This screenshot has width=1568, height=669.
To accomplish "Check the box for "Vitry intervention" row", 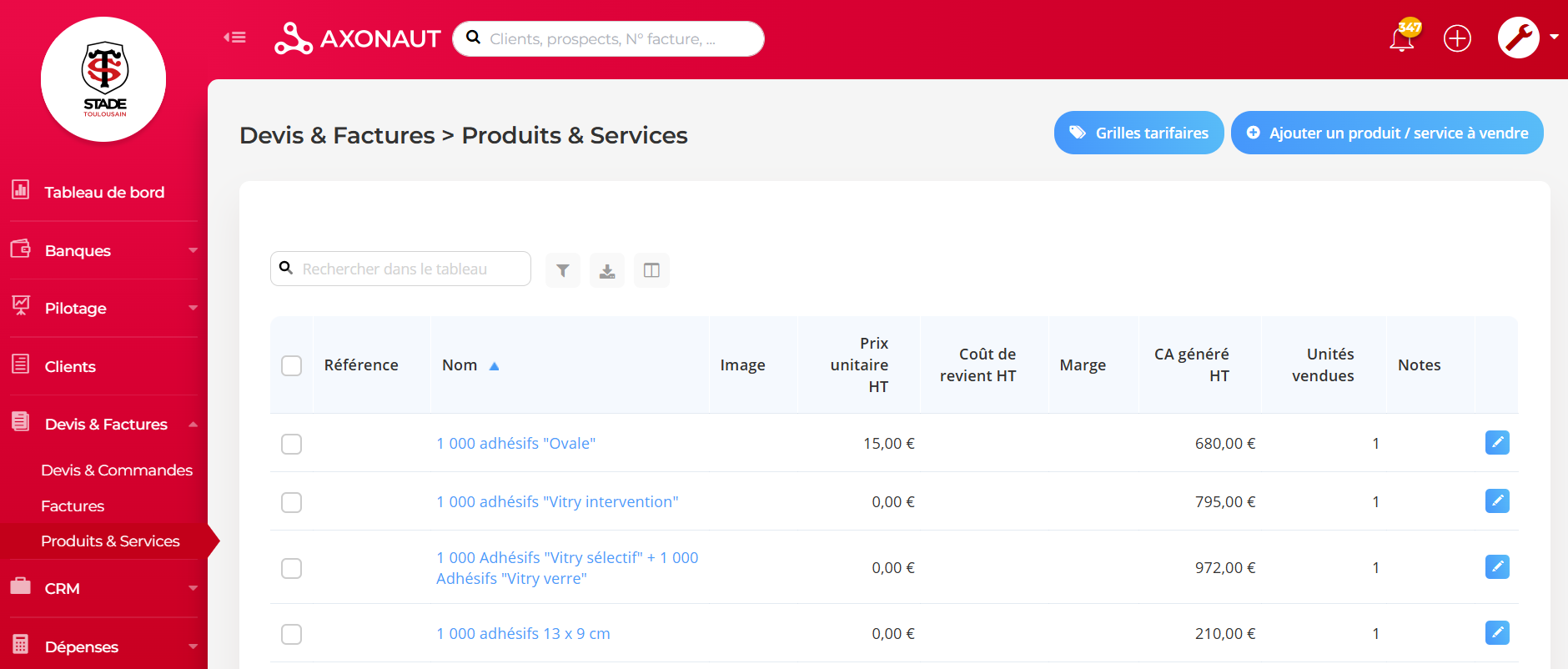I will point(291,502).
